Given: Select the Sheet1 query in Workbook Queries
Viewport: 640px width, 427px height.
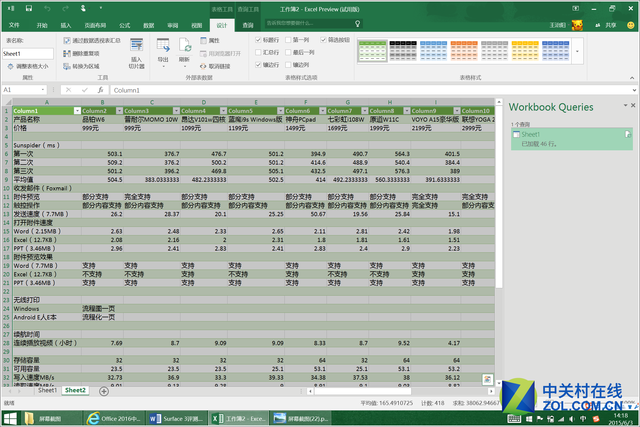Looking at the screenshot, I should 571,139.
